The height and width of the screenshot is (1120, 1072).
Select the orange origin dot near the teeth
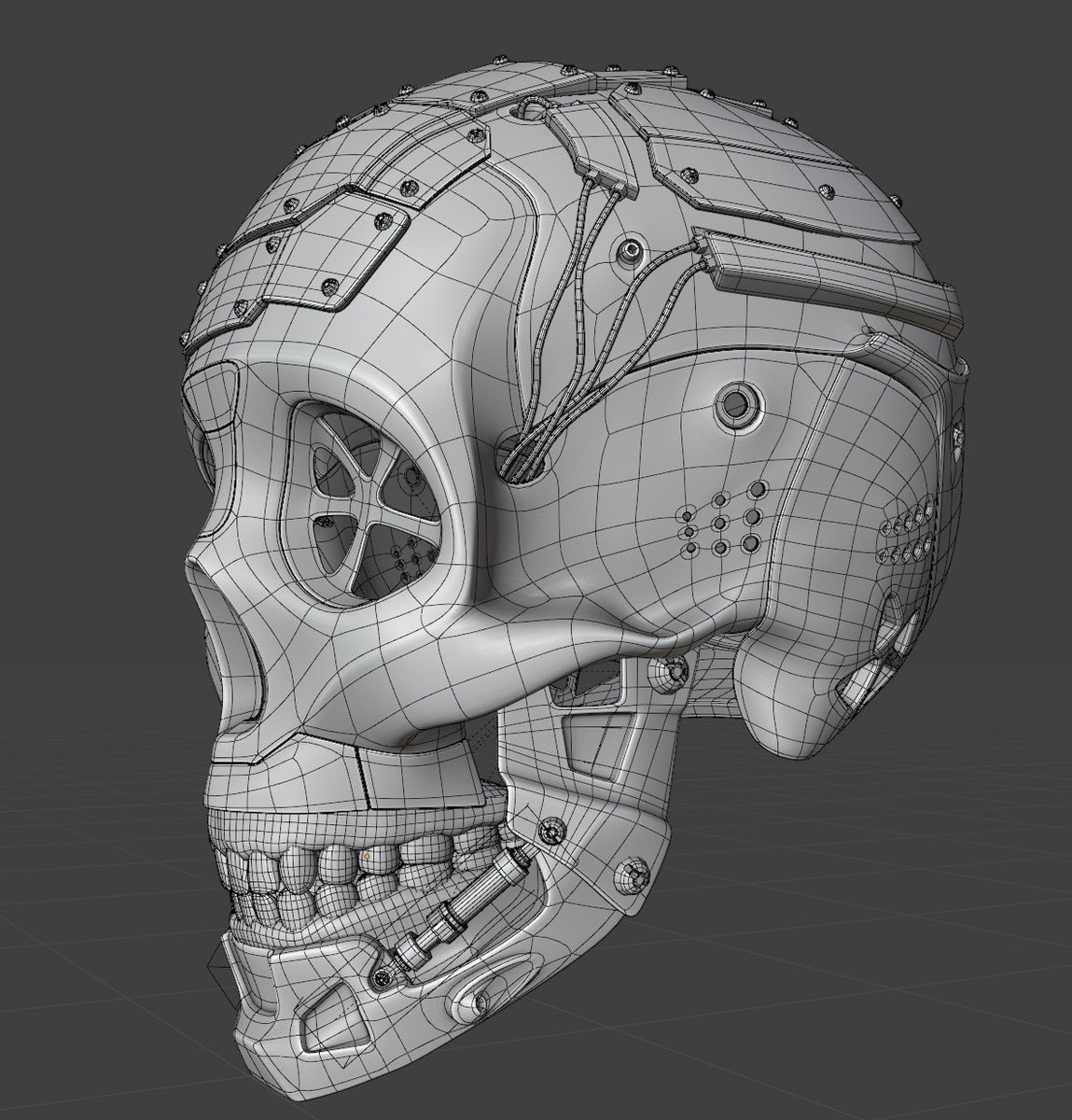368,854
